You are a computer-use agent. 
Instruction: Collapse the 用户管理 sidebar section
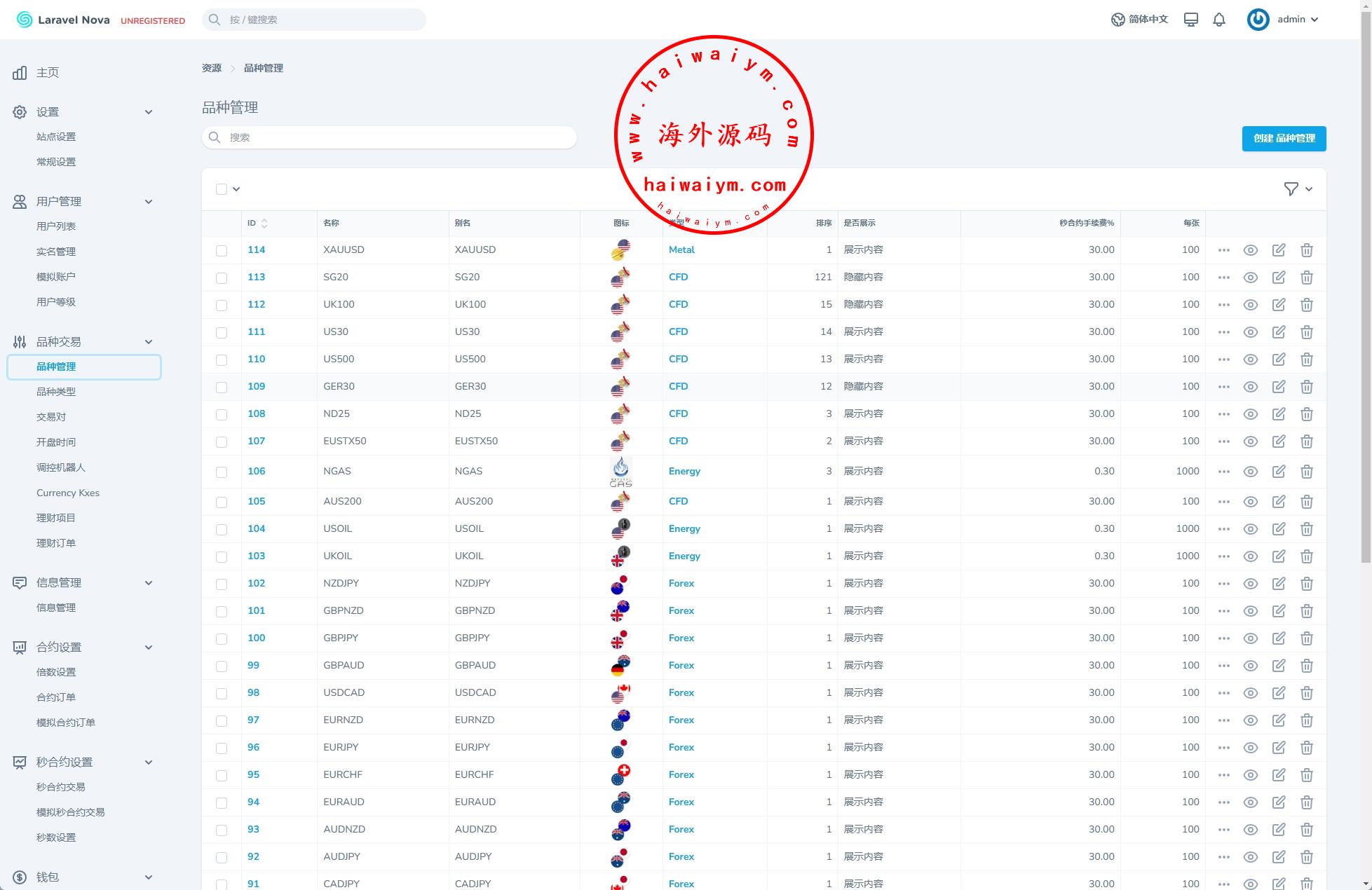(148, 201)
